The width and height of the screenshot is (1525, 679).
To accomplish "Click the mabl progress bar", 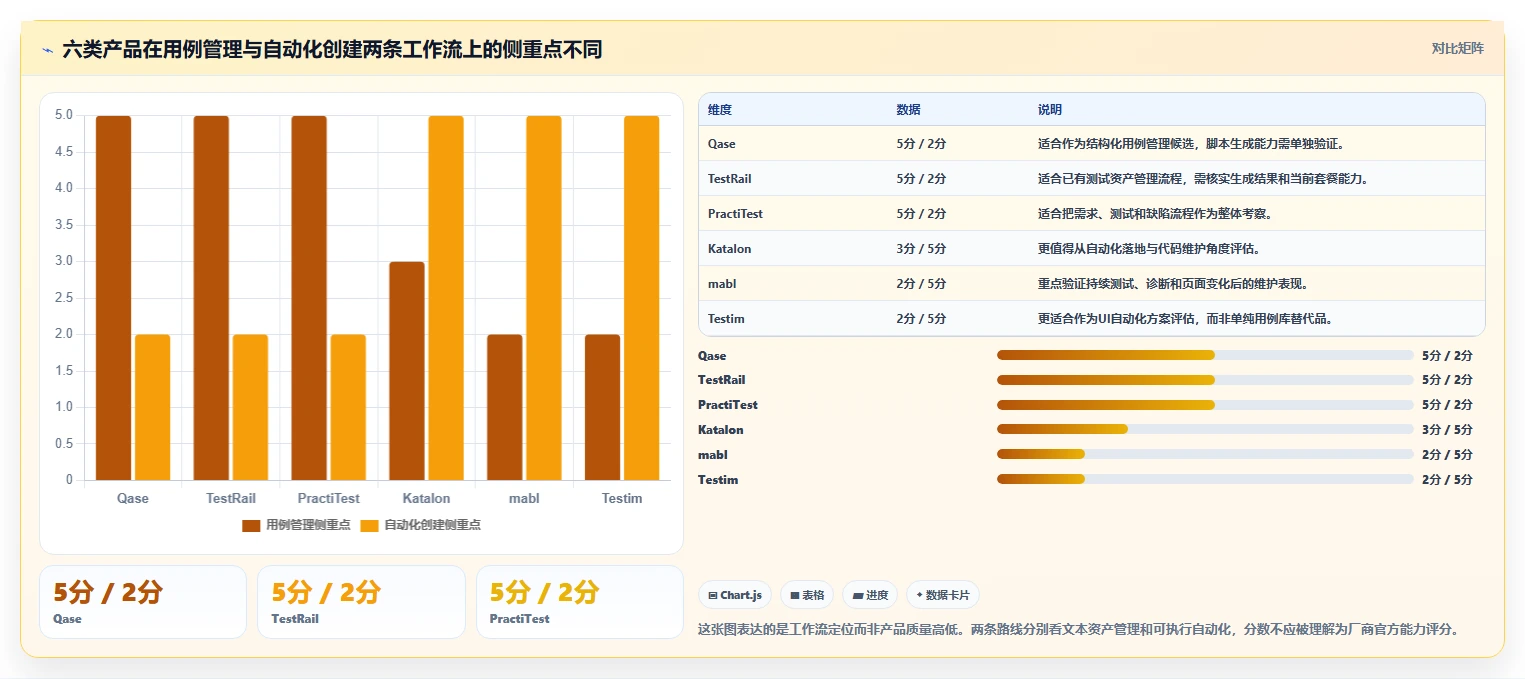I will pyautogui.click(x=1205, y=454).
